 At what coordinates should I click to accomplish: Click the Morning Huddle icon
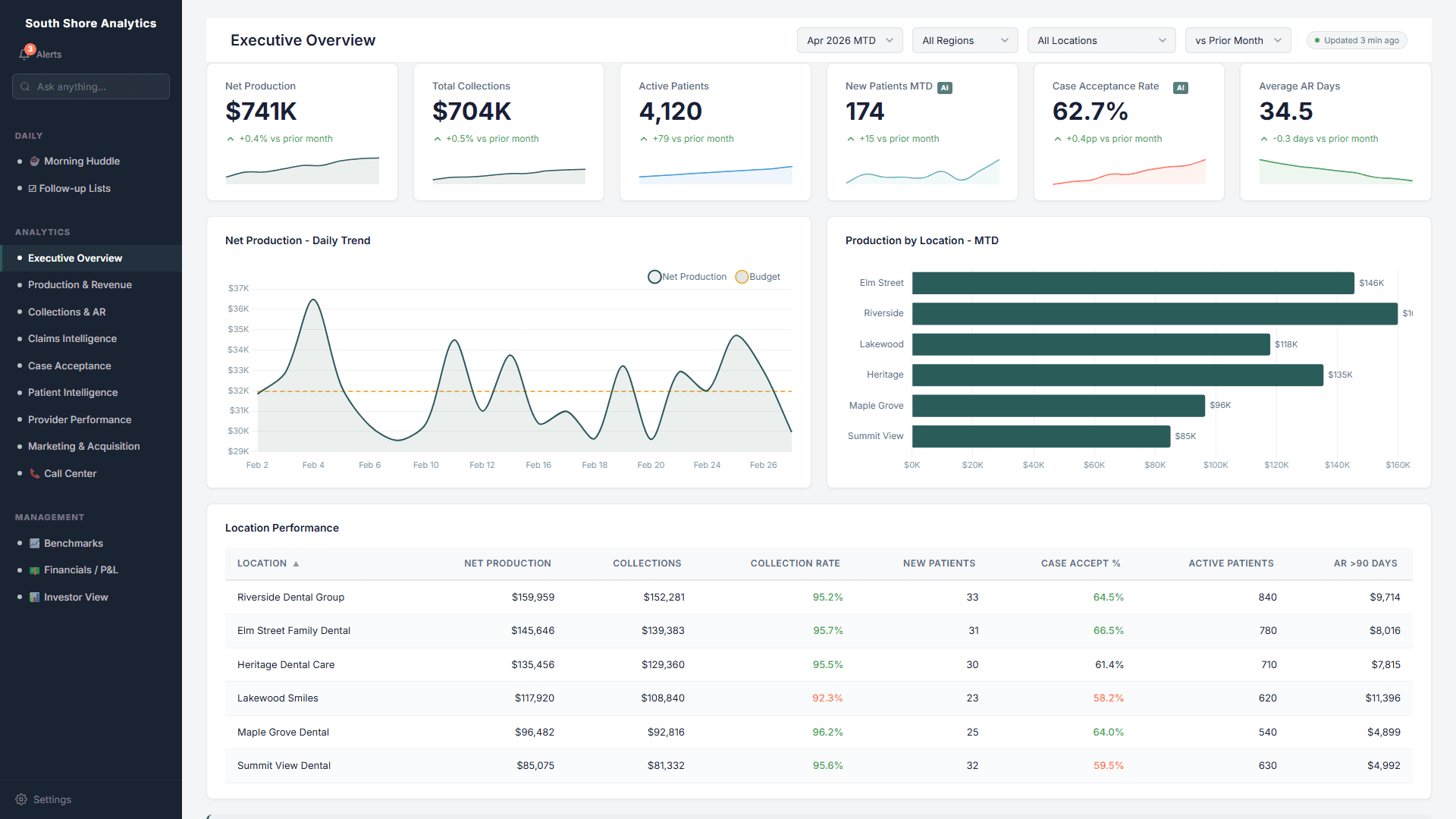coord(34,162)
